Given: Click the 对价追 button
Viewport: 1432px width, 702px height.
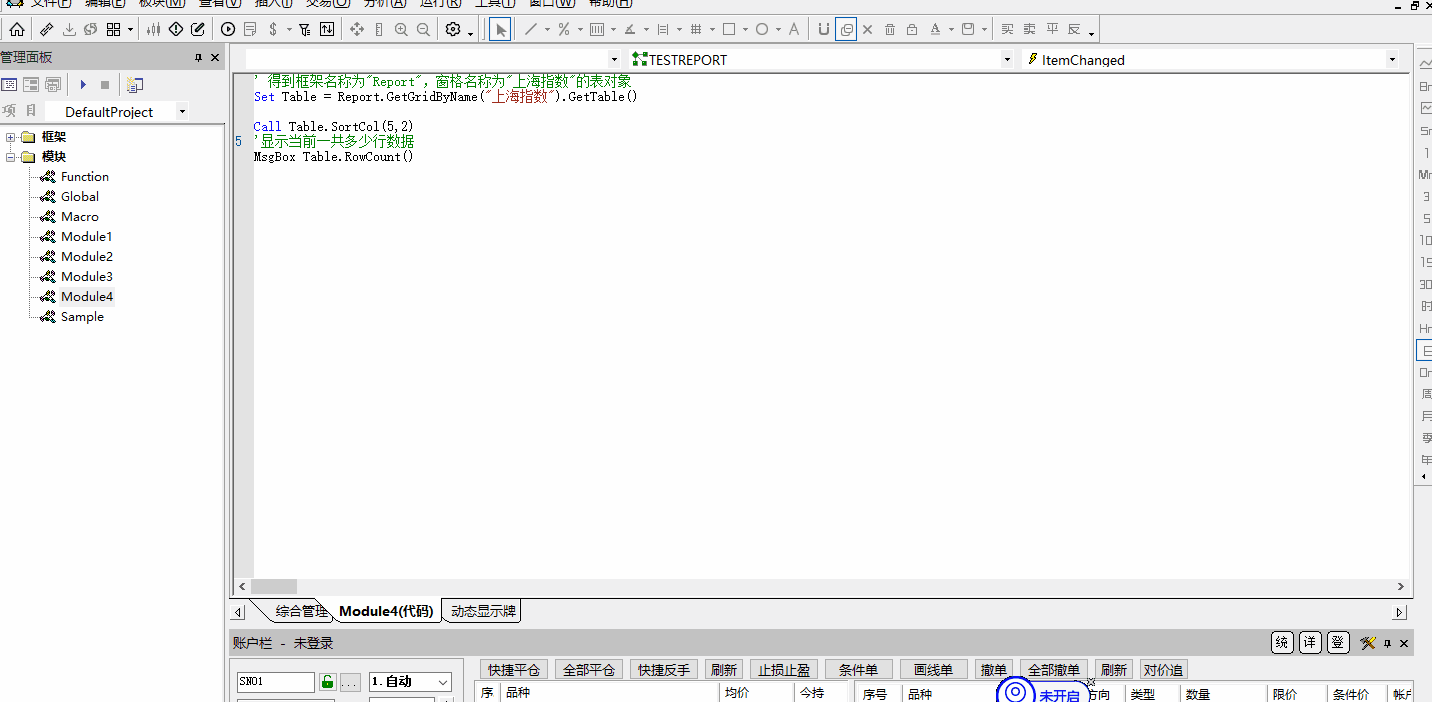Looking at the screenshot, I should (x=1163, y=670).
